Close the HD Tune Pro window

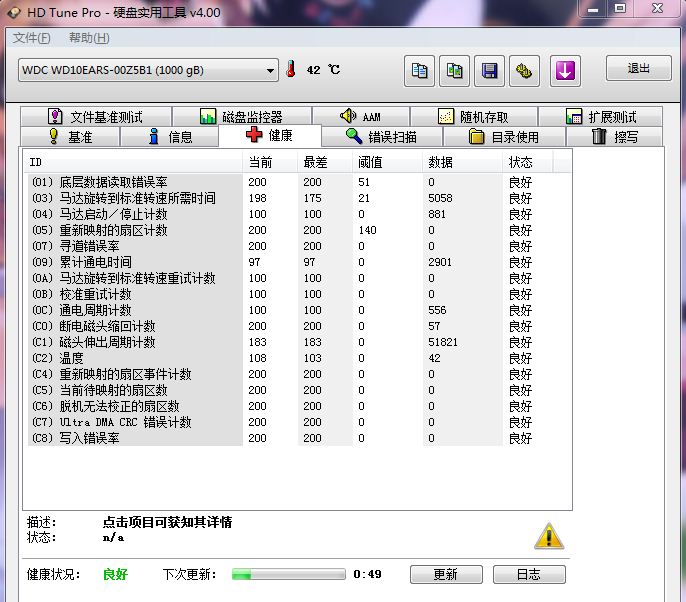(x=657, y=9)
